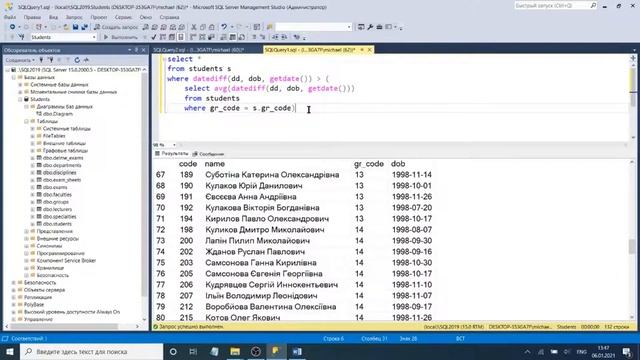The width and height of the screenshot is (640, 360).
Task: Click the activity monitor icon in Object Explorer toolbar
Action: 86,60
